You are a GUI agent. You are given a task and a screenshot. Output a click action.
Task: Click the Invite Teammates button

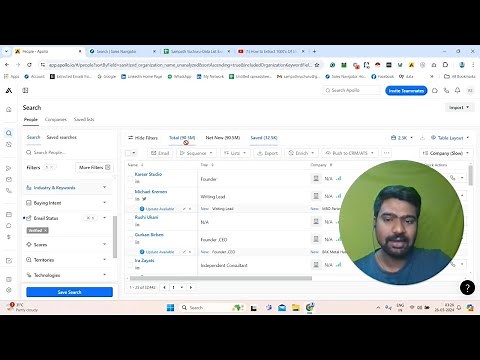406,91
